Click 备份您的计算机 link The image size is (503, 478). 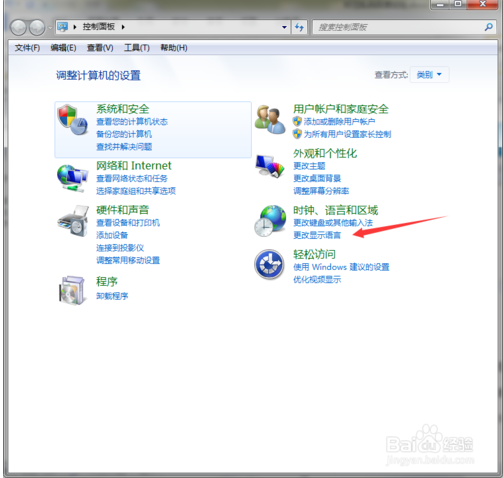pos(124,134)
